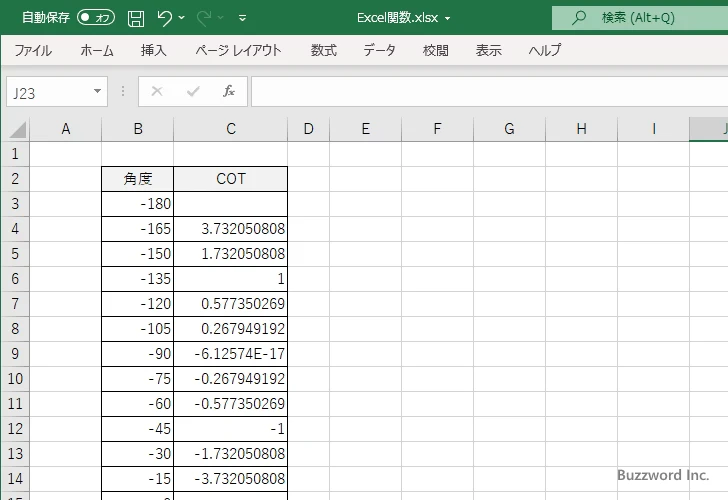
Task: Open the ファイル menu tab
Action: [33, 50]
